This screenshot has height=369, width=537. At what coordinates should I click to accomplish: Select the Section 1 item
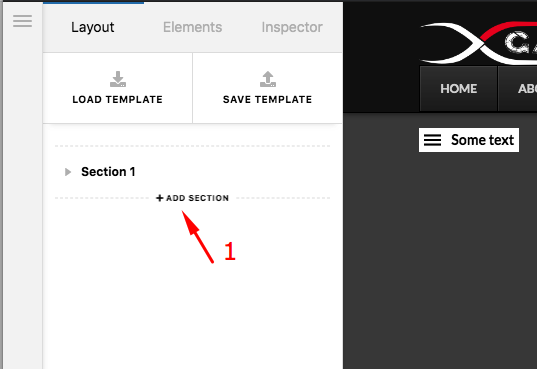pos(108,172)
